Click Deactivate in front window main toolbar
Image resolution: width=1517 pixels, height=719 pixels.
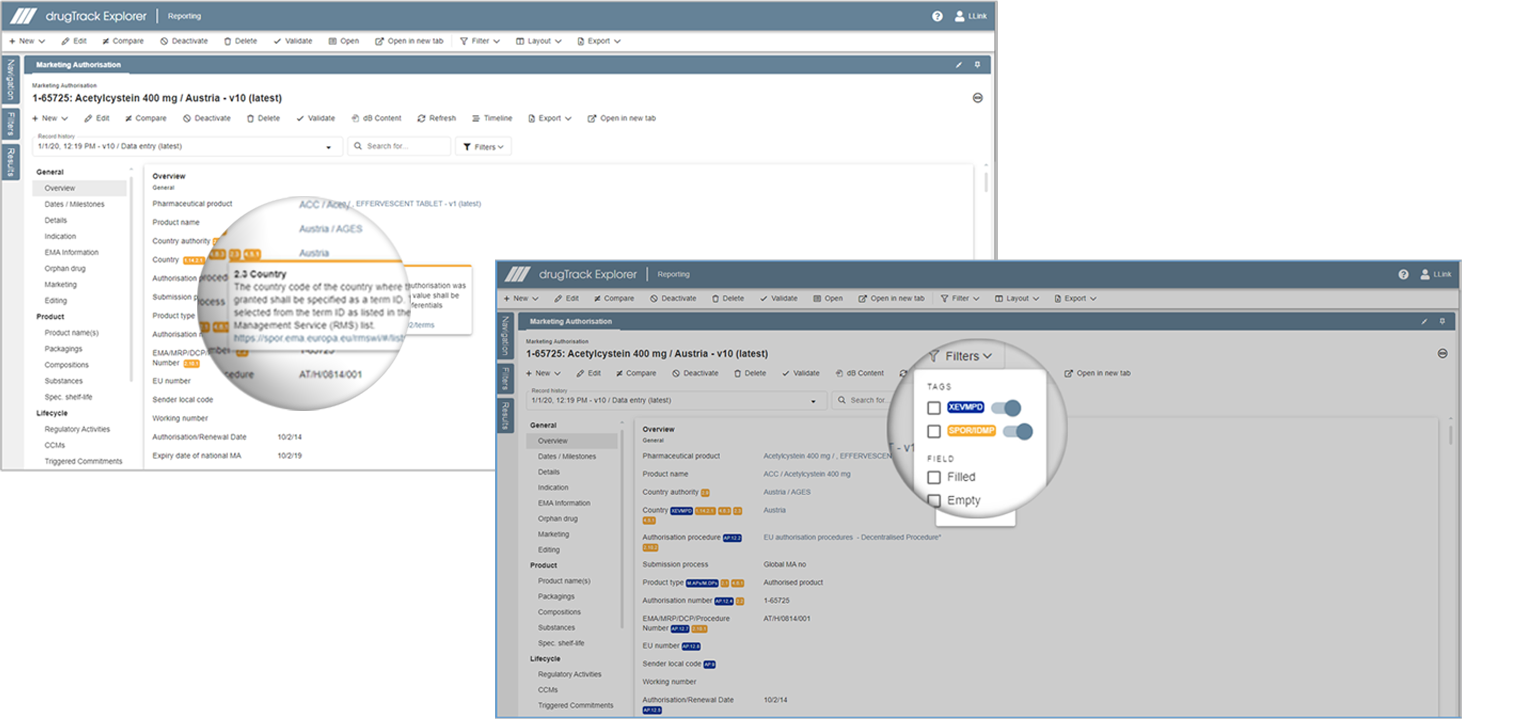pos(673,298)
